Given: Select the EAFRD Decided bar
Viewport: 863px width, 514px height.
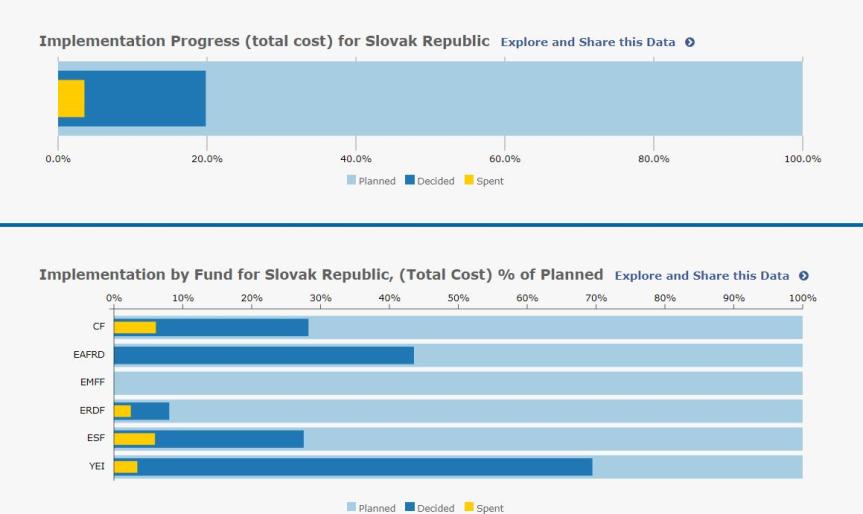Looking at the screenshot, I should point(264,355).
